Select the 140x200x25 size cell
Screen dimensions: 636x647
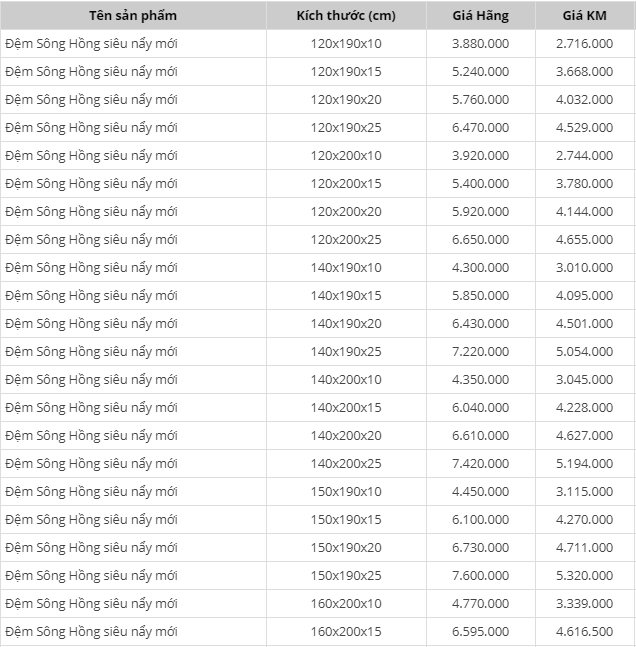point(346,464)
